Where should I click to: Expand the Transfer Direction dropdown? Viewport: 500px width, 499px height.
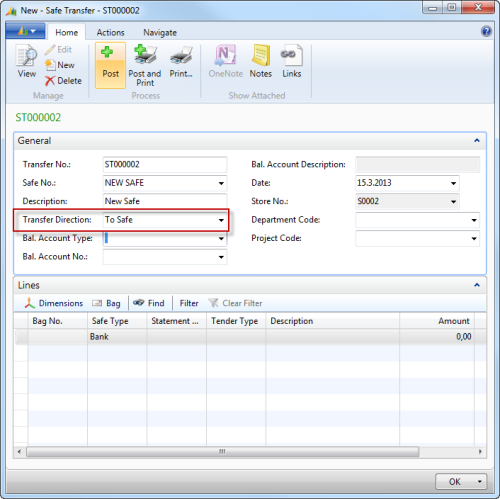(x=221, y=220)
